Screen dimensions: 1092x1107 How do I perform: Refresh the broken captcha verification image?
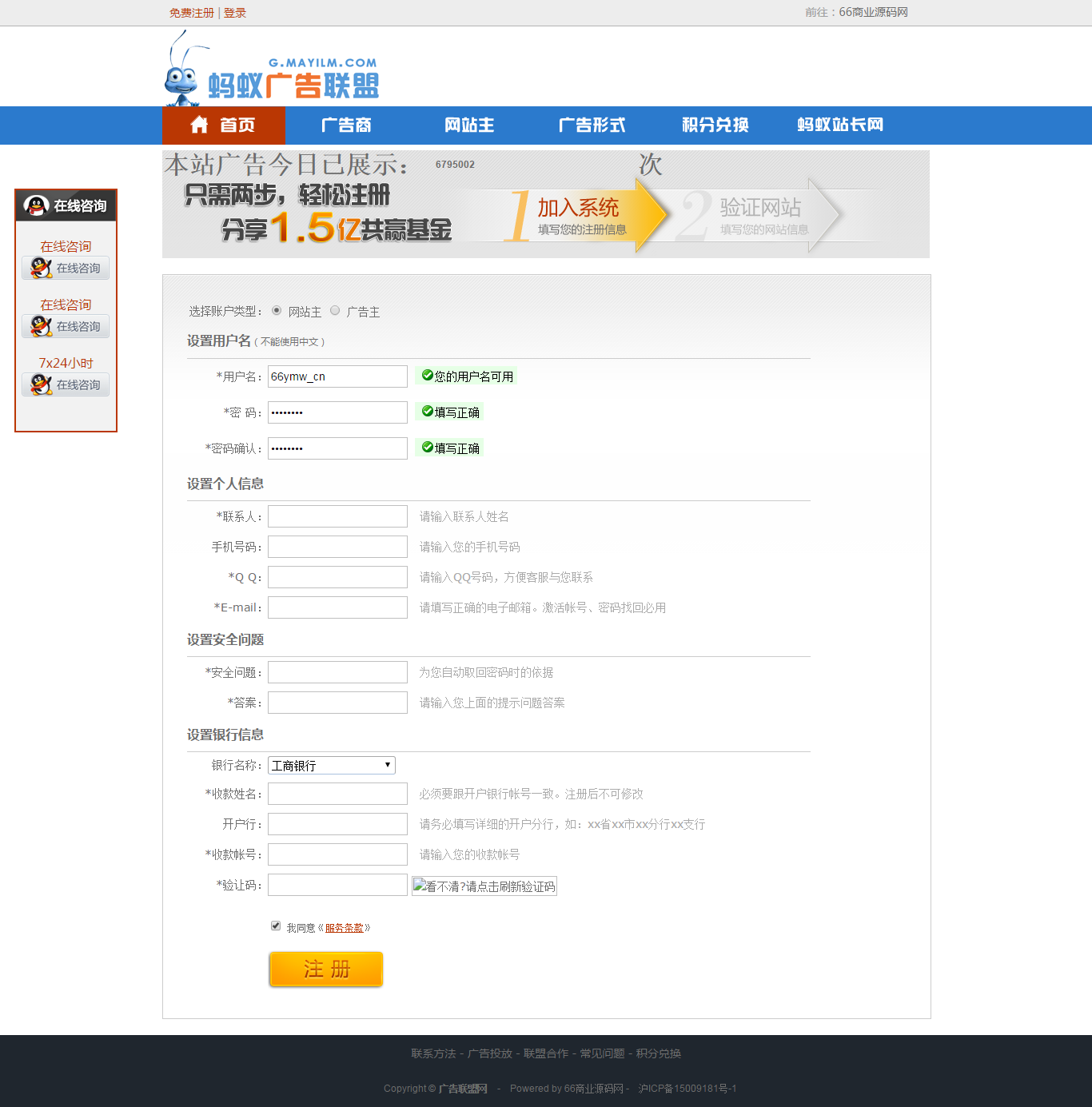tap(484, 886)
